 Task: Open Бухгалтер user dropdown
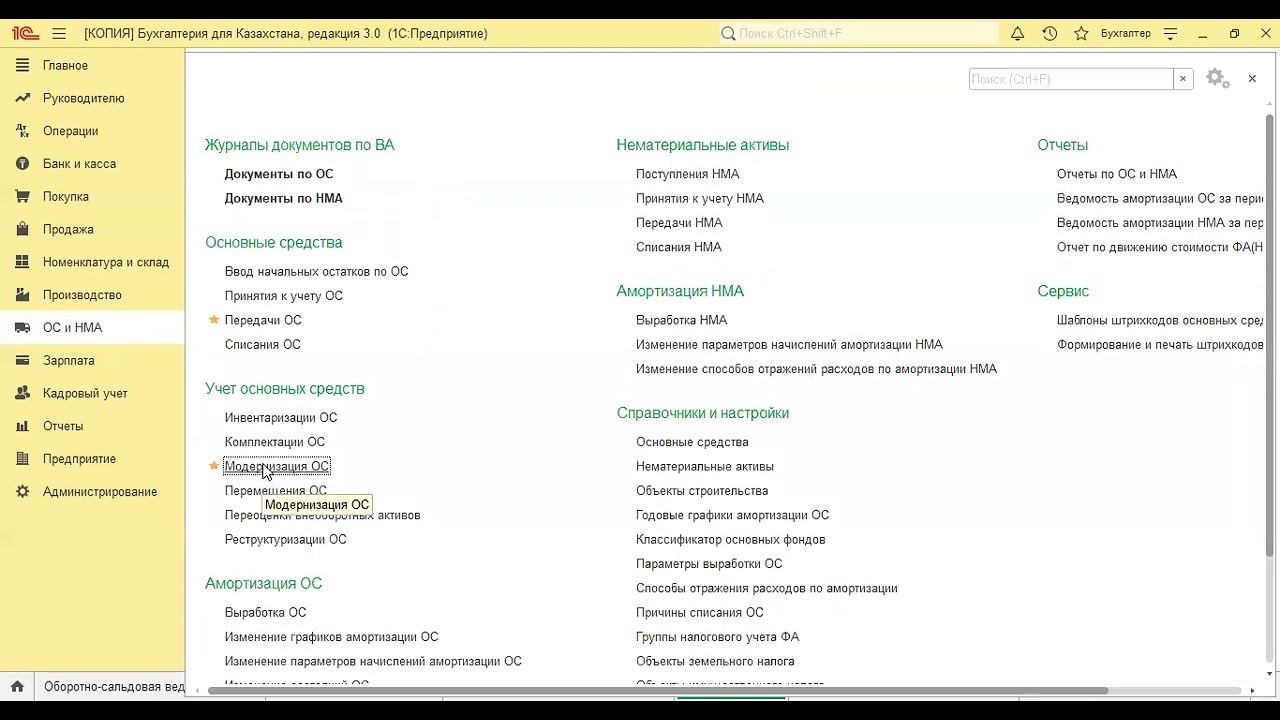pos(1125,33)
